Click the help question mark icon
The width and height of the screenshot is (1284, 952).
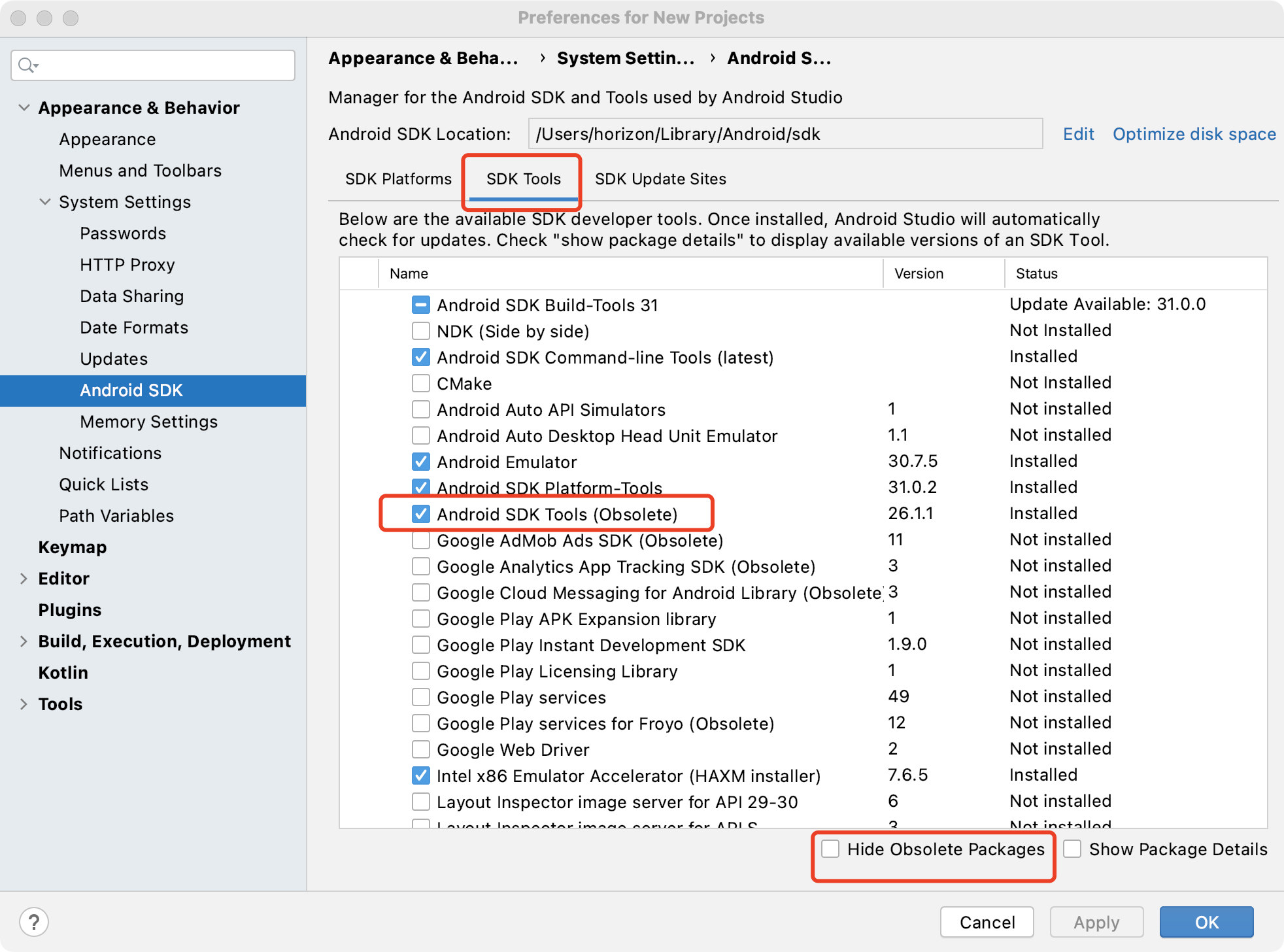tap(34, 922)
